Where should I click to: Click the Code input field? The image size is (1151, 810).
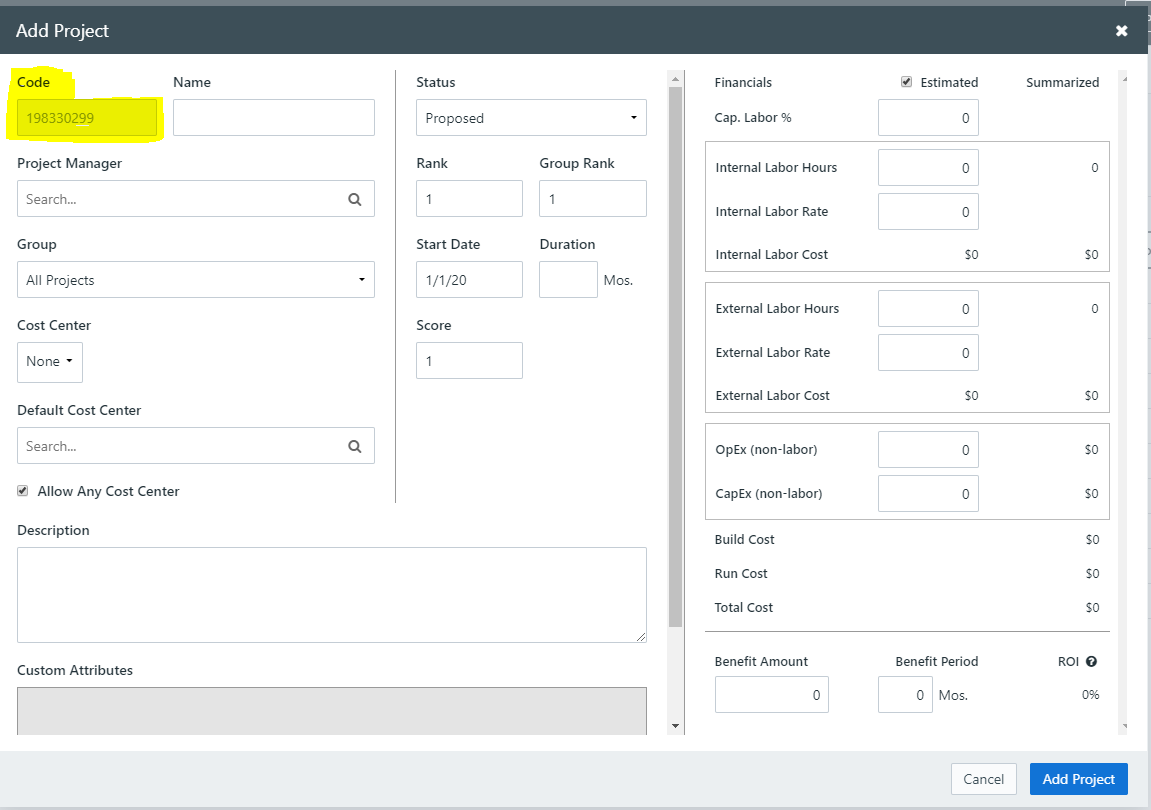[87, 117]
